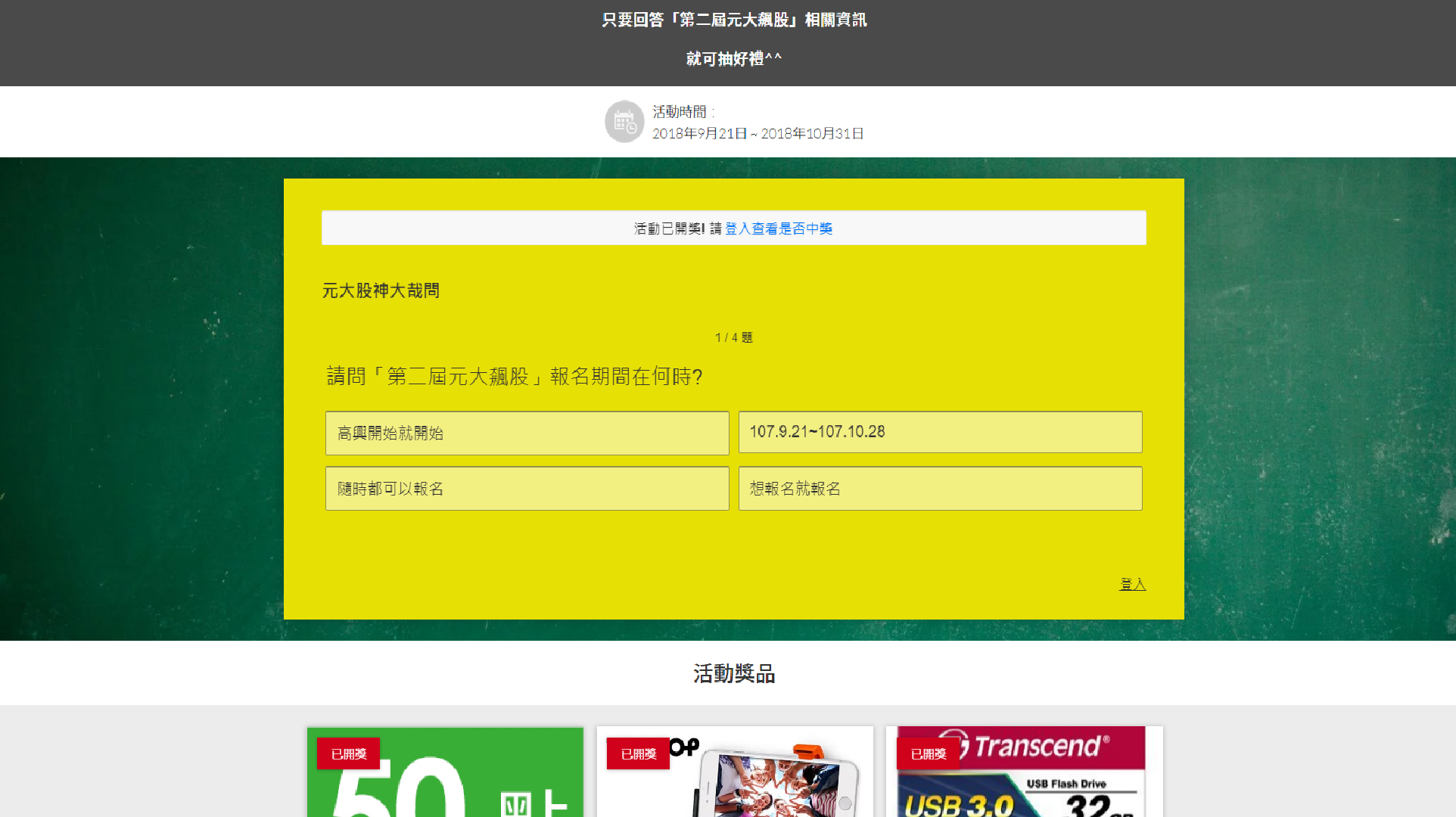This screenshot has width=1456, height=817.
Task: Click the calendar clock icon
Action: click(x=624, y=122)
